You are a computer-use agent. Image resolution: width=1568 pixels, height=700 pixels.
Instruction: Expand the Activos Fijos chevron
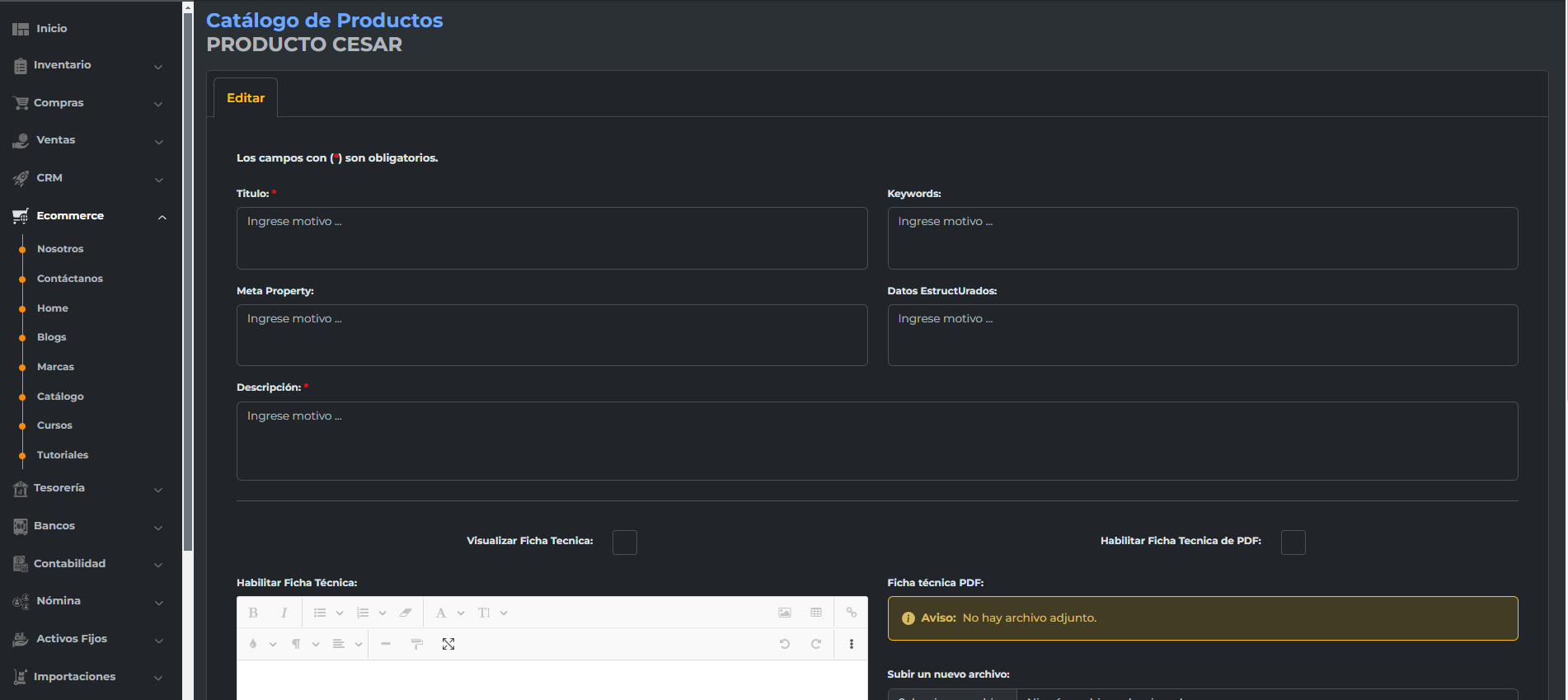(158, 641)
